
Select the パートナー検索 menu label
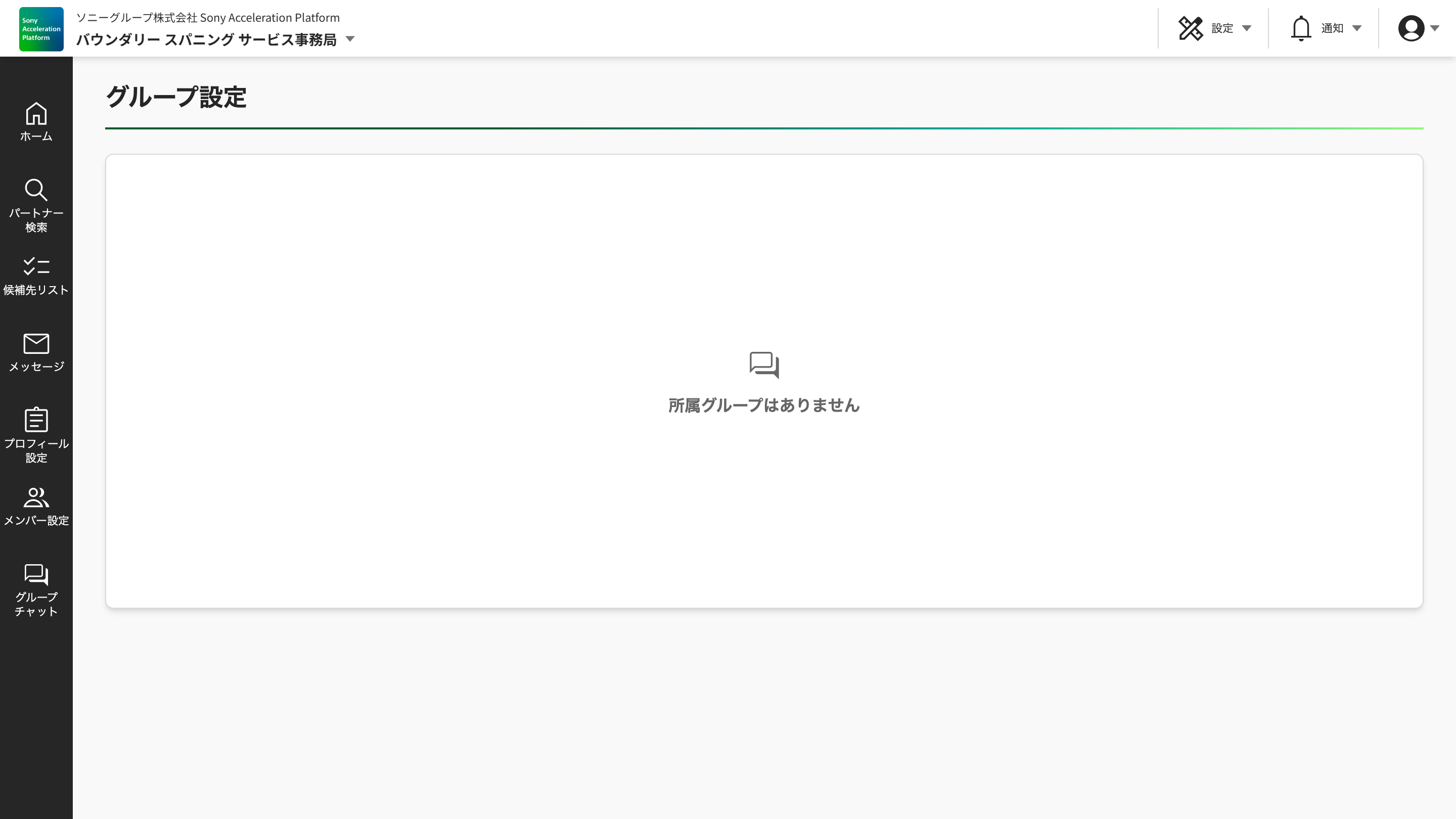pos(36,220)
